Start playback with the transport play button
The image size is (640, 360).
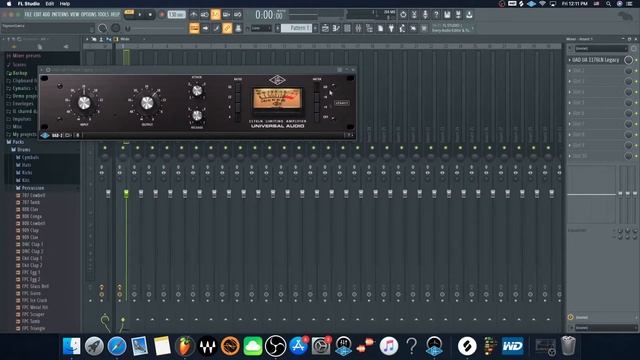click(140, 15)
